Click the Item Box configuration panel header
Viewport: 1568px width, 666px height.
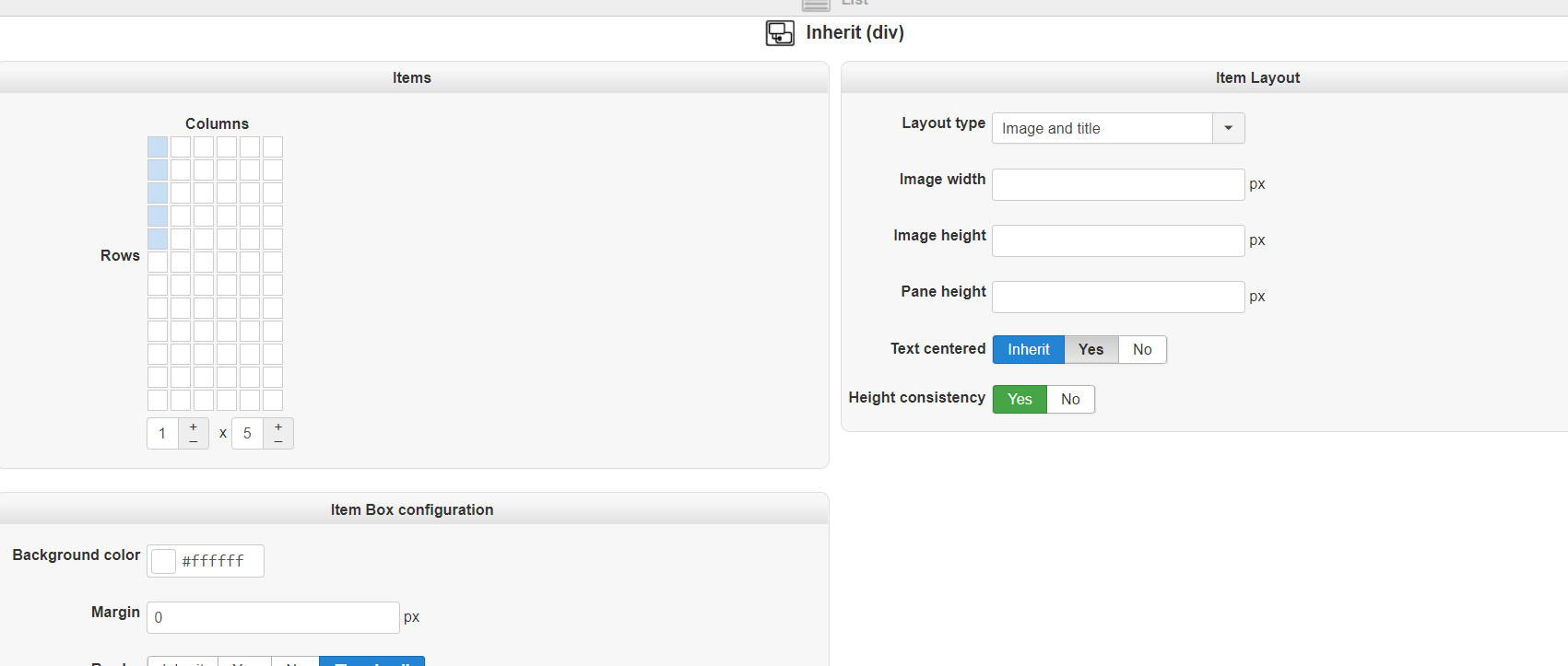412,509
